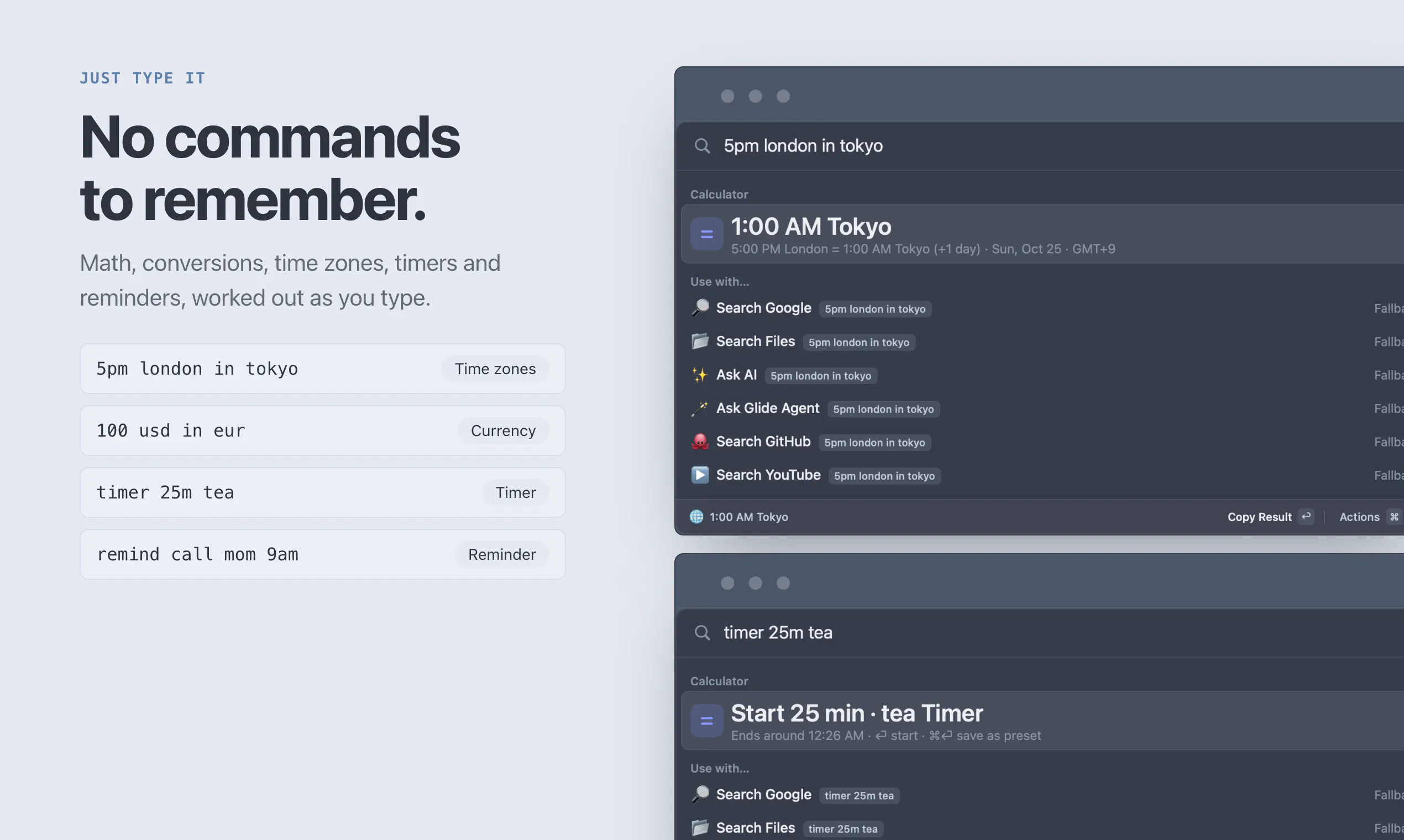Click the globe icon in the footer bar
This screenshot has width=1404, height=840.
click(696, 517)
